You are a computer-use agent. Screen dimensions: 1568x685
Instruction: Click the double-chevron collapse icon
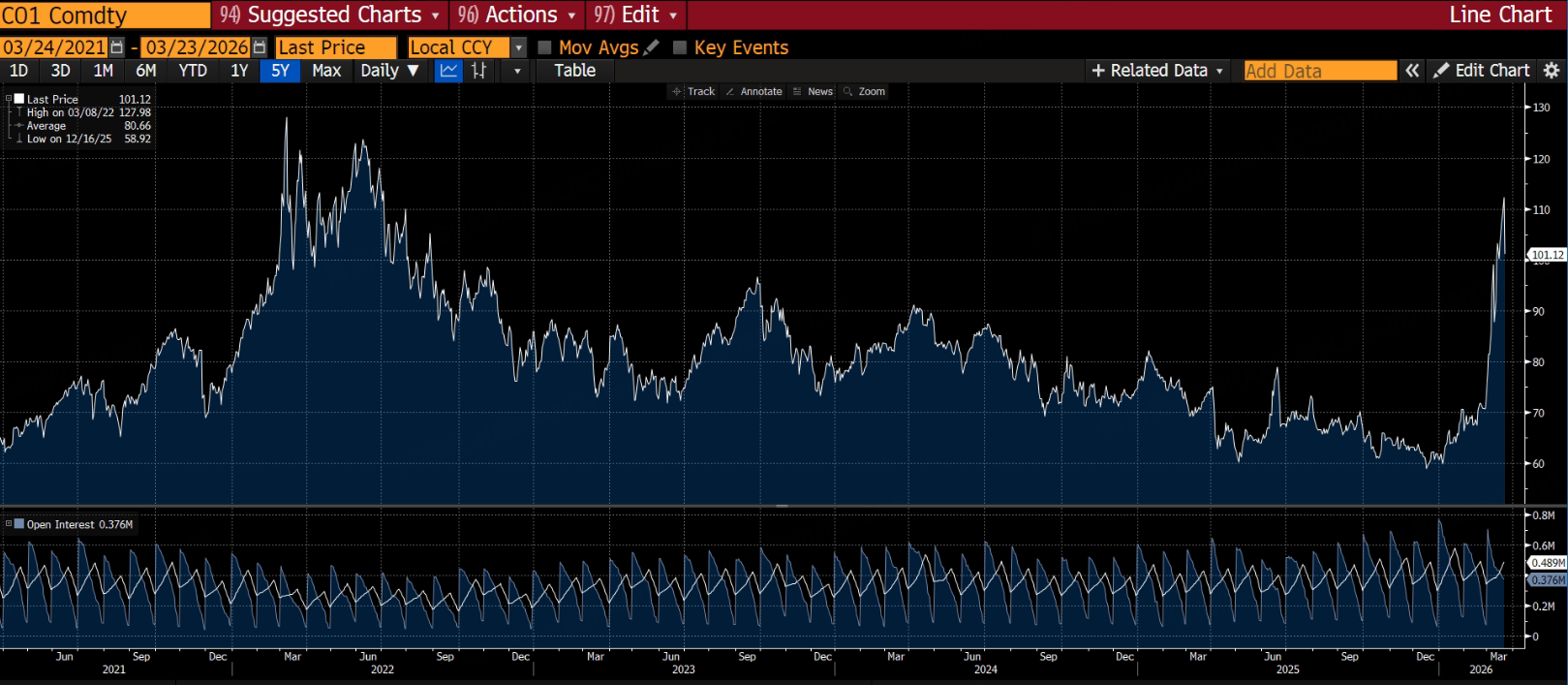[x=1413, y=71]
